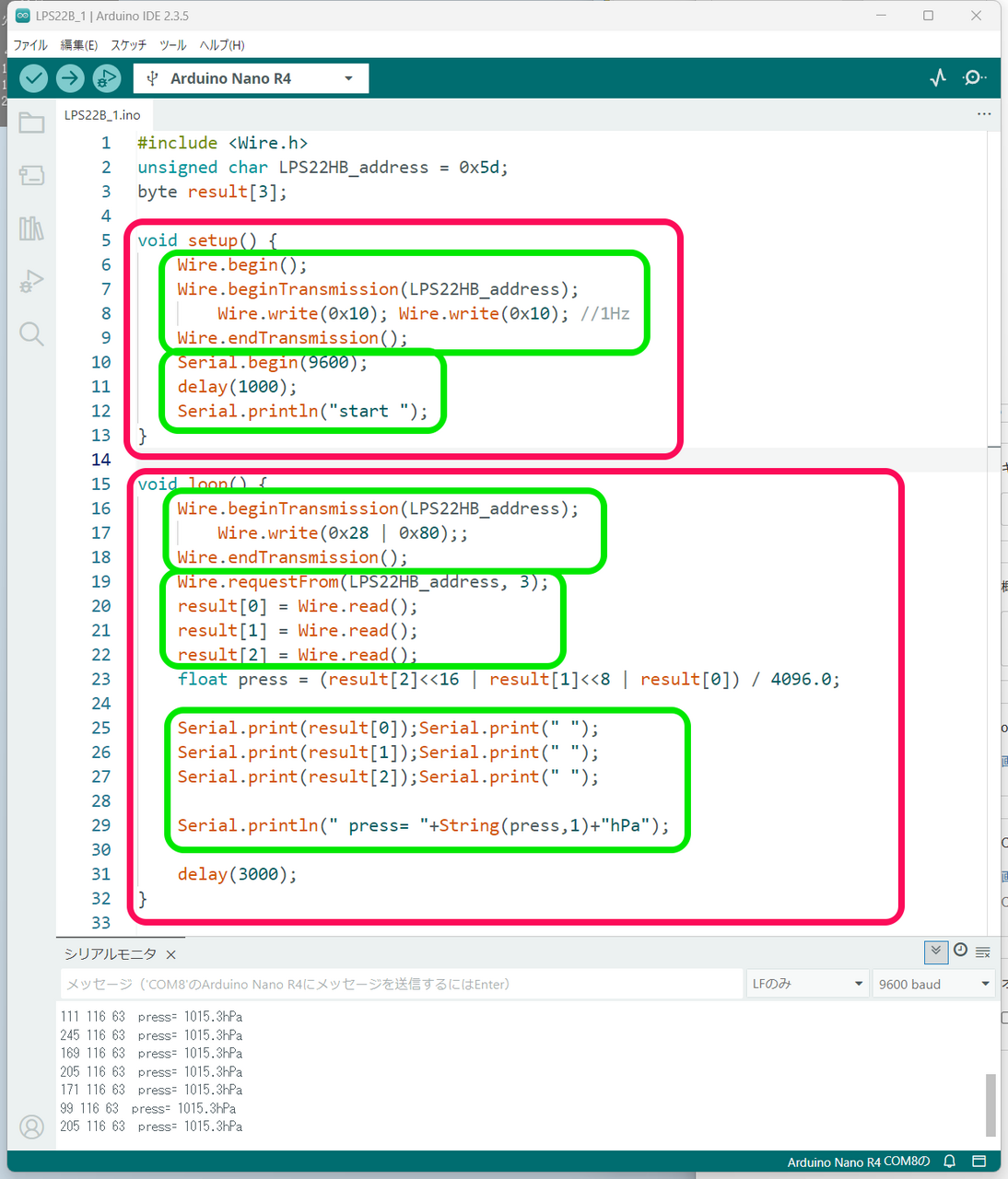Viewport: 1008px width, 1179px height.
Task: Open the Search panel in sidebar
Action: coord(31,333)
